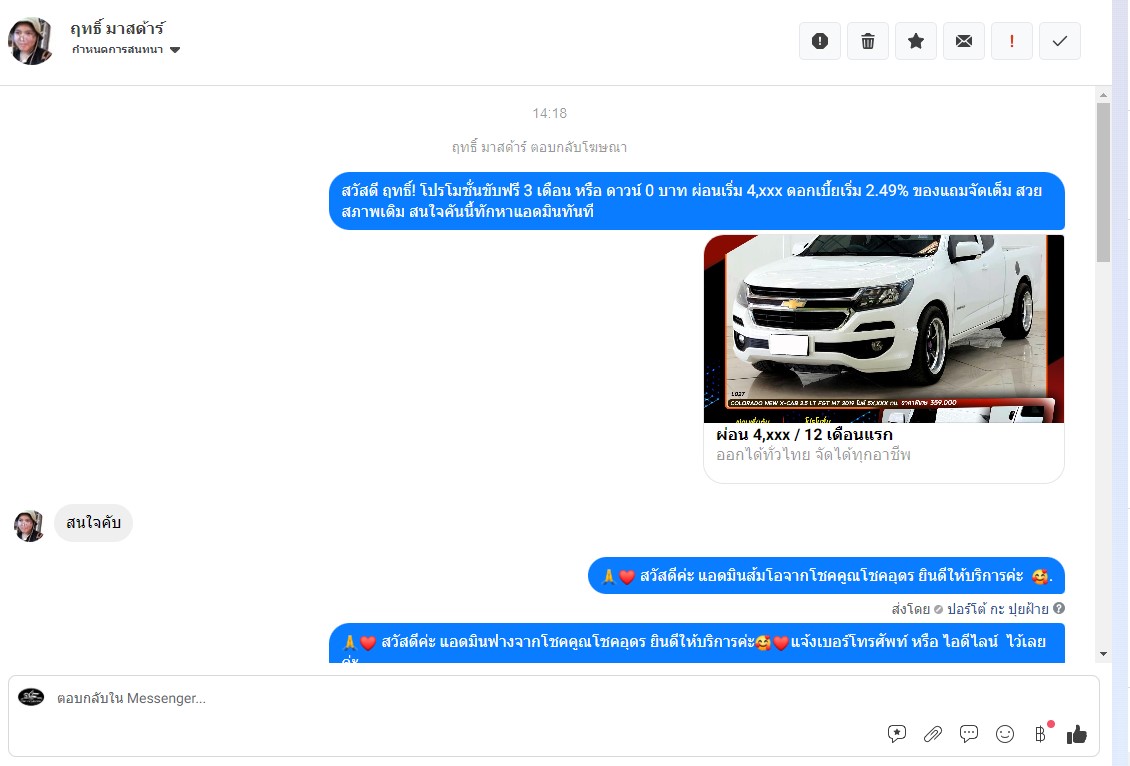Open the white Chevrolet Colorado ad image
This screenshot has height=766, width=1130.
tap(884, 329)
